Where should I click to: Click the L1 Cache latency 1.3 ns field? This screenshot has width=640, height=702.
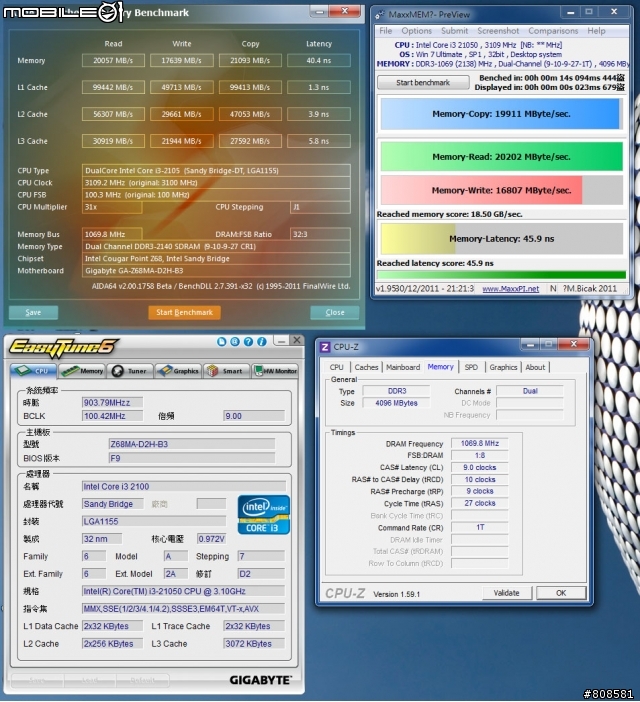click(319, 87)
